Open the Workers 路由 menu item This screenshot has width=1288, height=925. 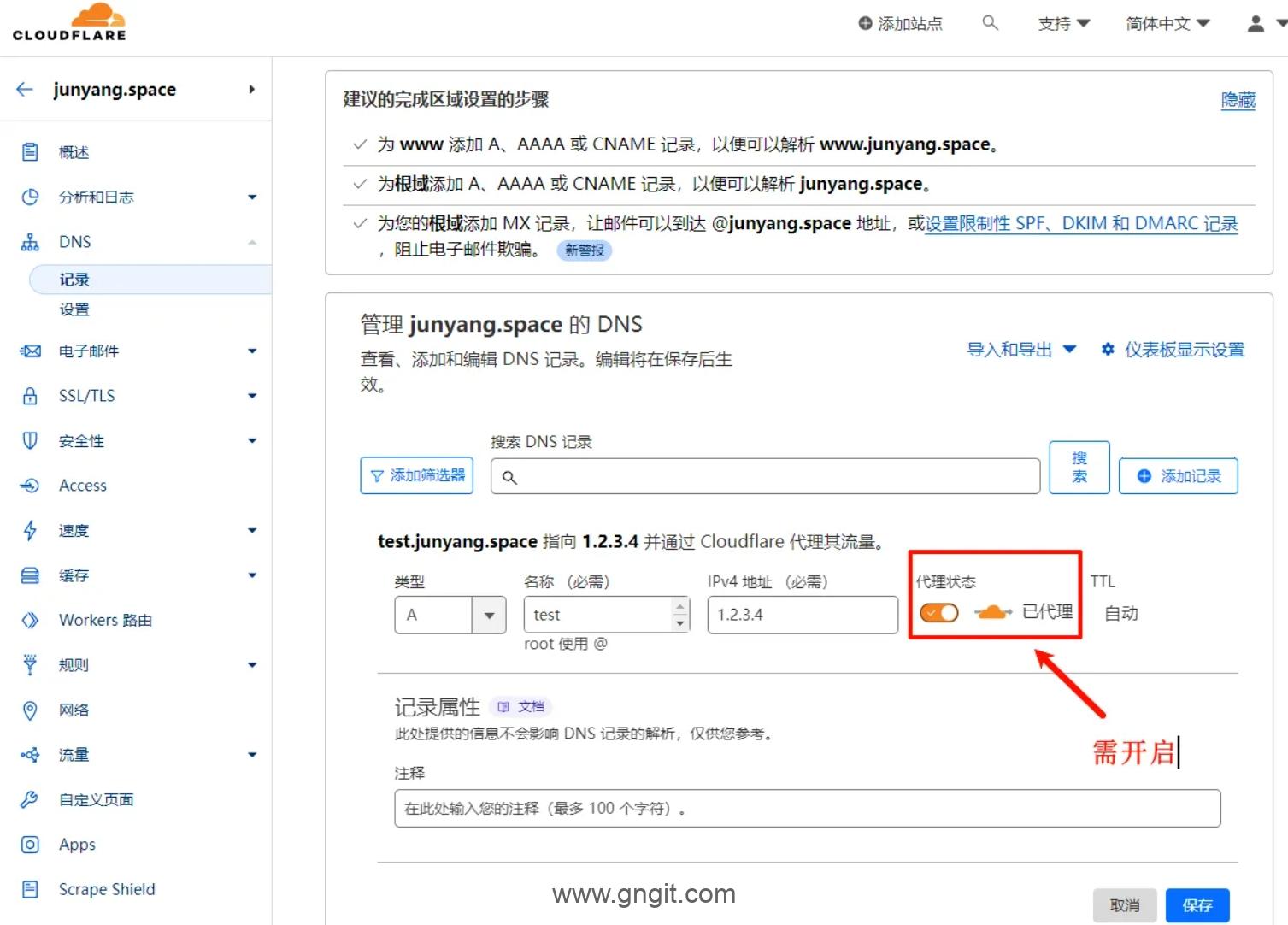[105, 620]
